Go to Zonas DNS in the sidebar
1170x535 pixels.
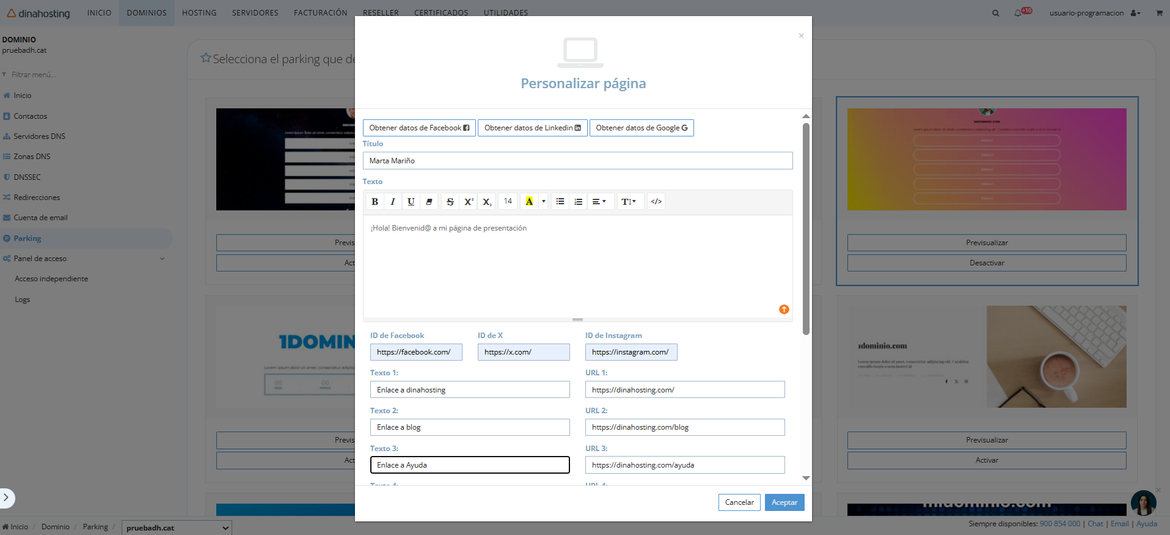(31, 157)
